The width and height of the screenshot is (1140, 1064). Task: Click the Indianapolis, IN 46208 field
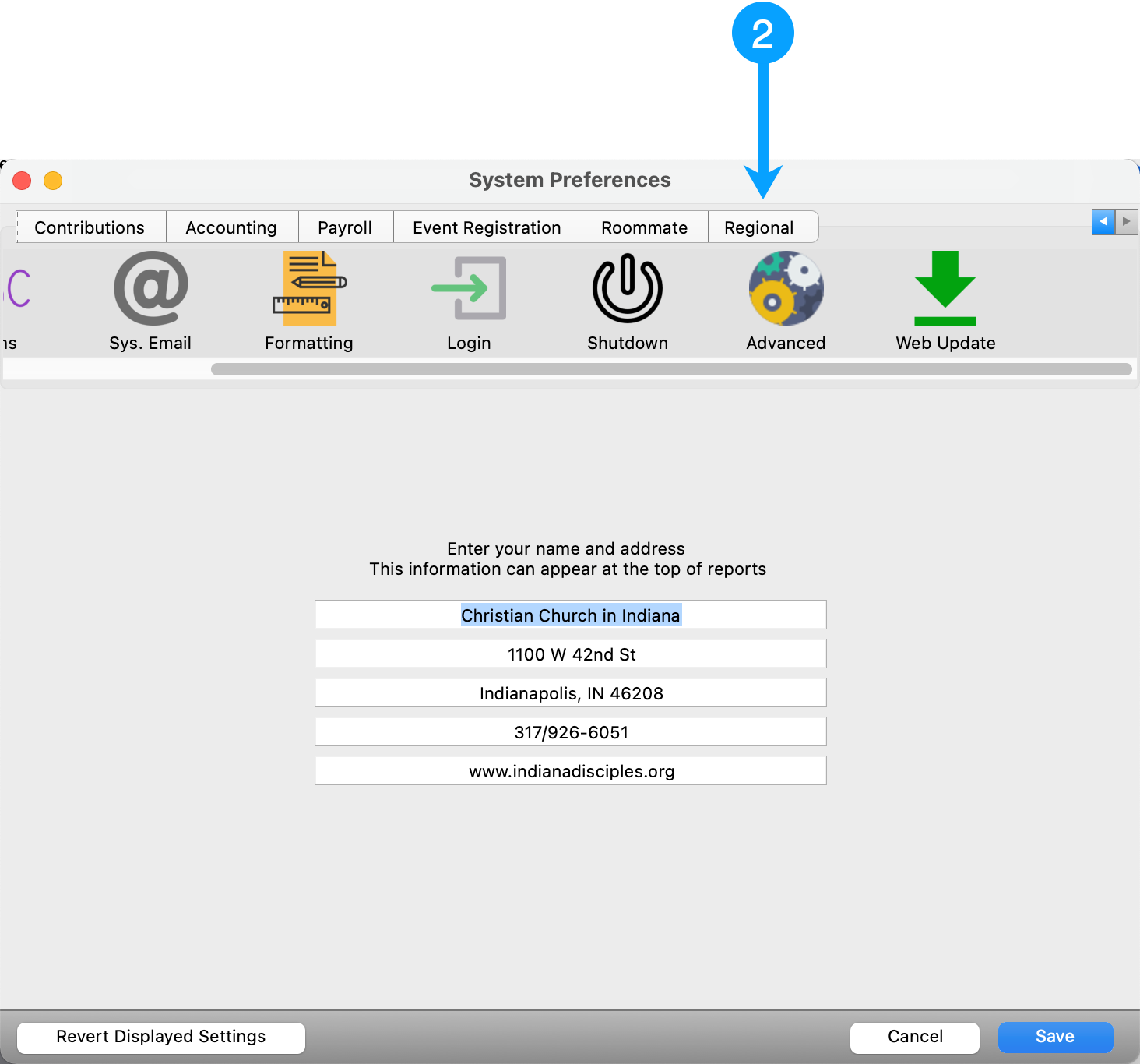[571, 692]
